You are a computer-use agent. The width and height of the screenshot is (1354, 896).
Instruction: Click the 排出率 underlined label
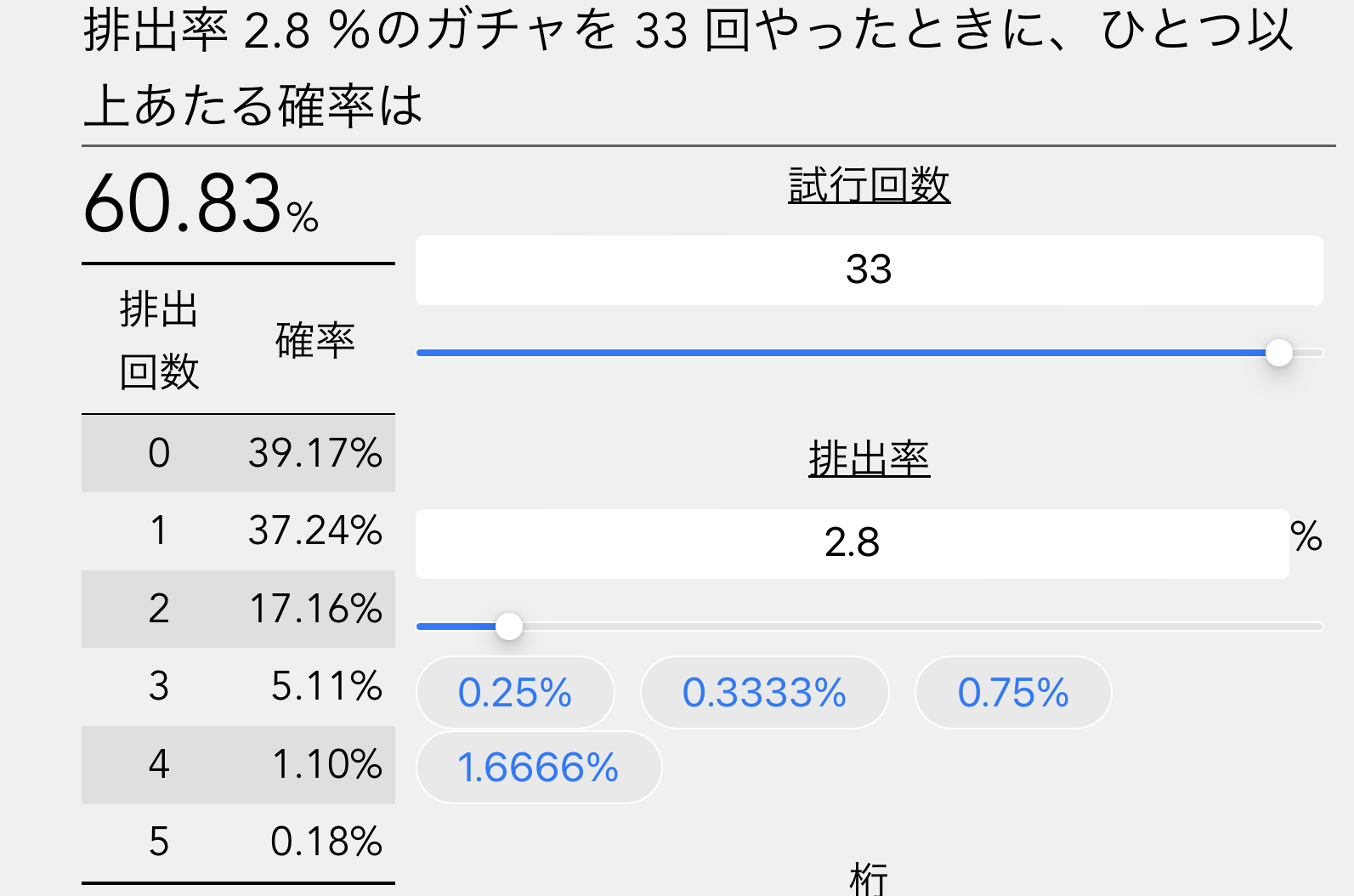(869, 459)
